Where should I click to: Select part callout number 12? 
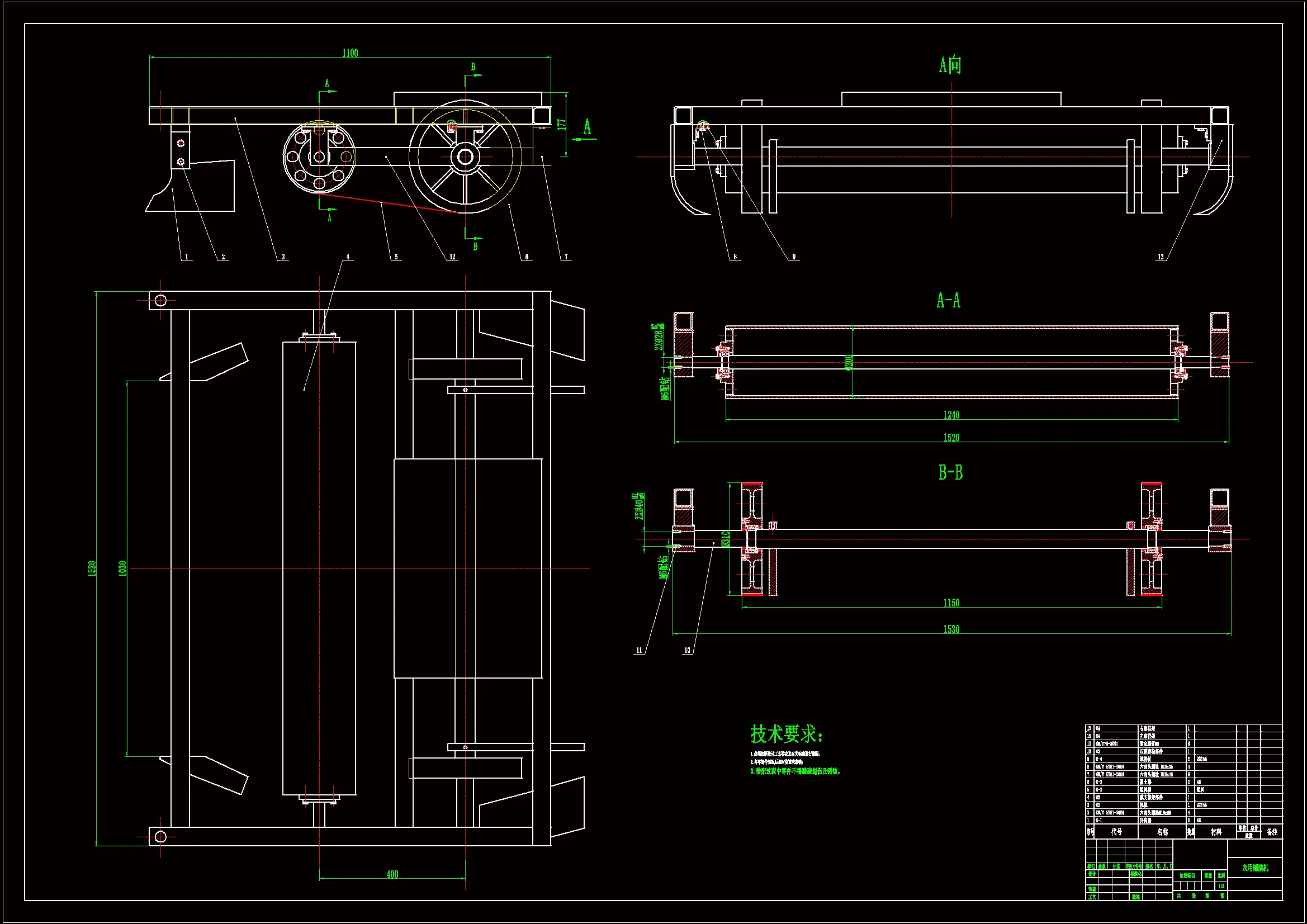(453, 257)
